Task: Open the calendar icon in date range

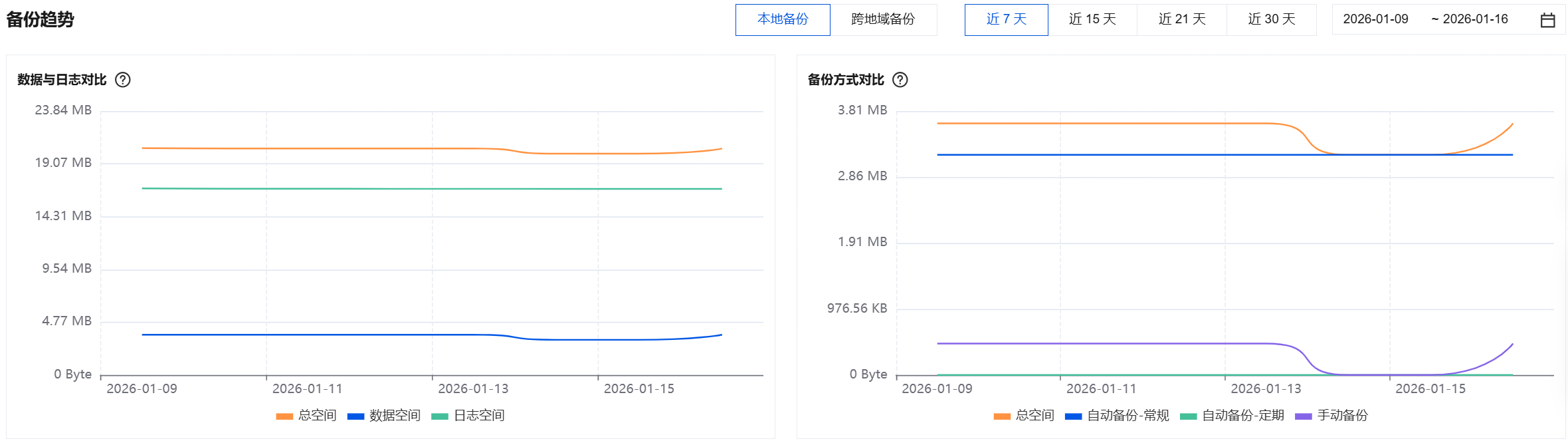Action: pos(1547,20)
